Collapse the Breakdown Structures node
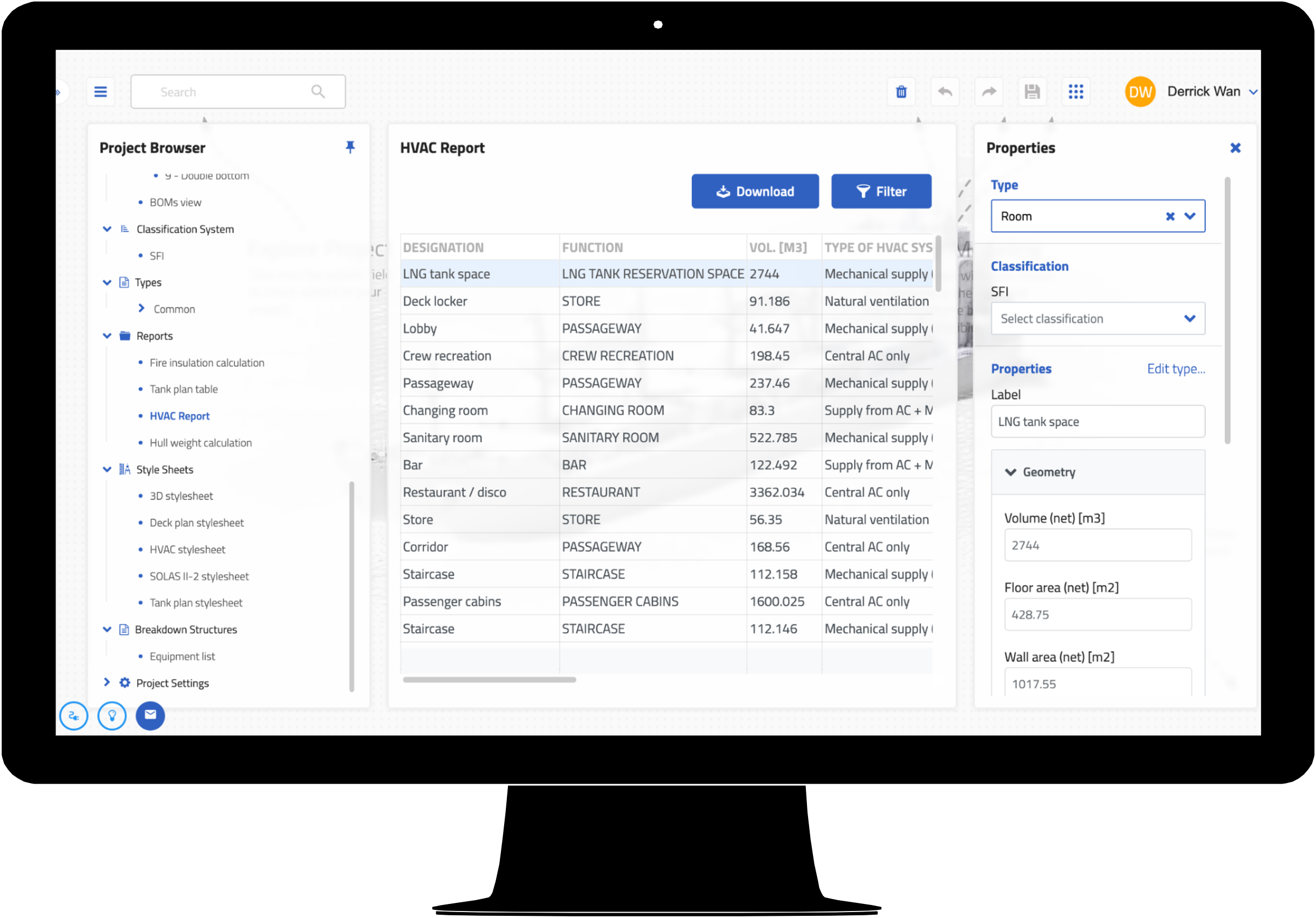This screenshot has height=918, width=1316. [x=107, y=629]
